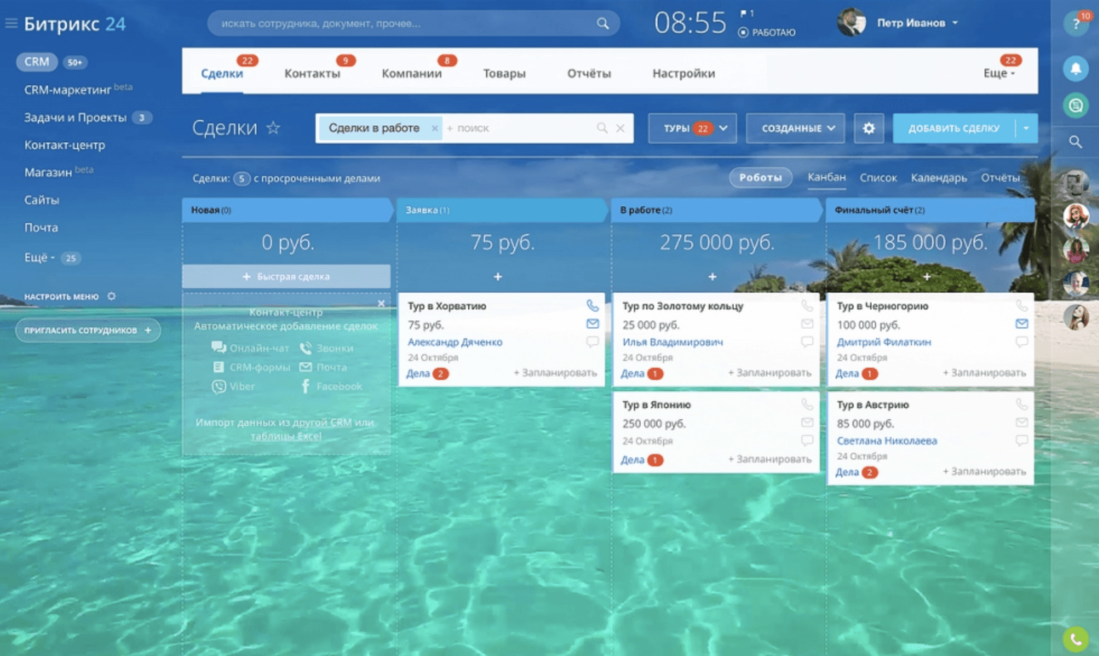The width and height of the screenshot is (1099, 656).
Task: Open Контакт-центр in left menu
Action: click(64, 145)
